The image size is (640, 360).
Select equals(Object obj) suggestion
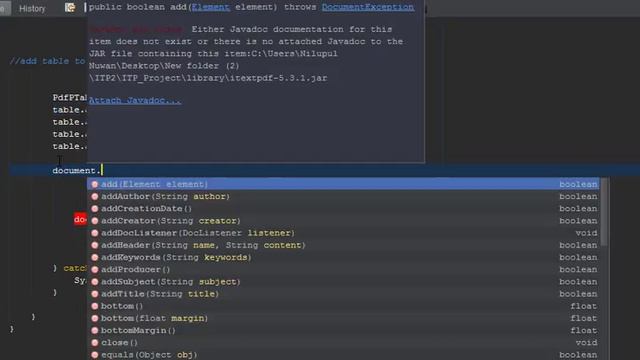point(343,355)
